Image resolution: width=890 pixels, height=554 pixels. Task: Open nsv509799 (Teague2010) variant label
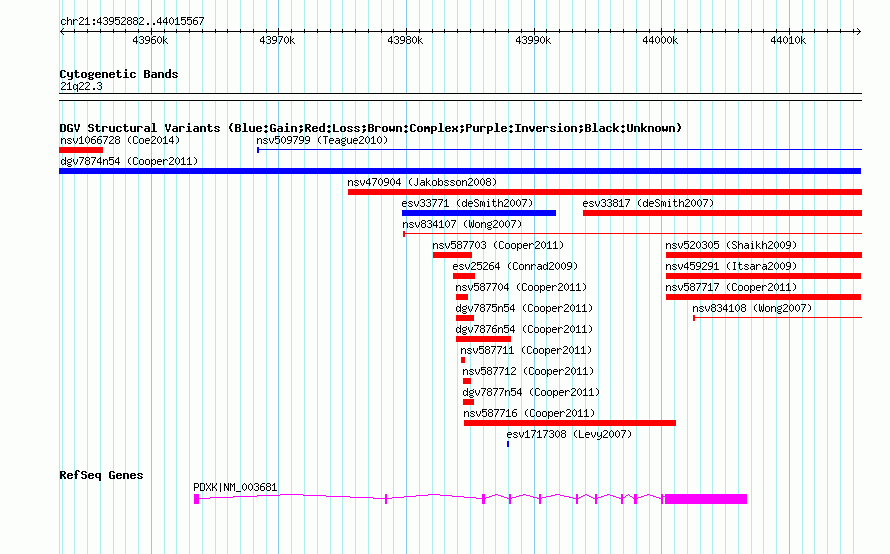(322, 140)
